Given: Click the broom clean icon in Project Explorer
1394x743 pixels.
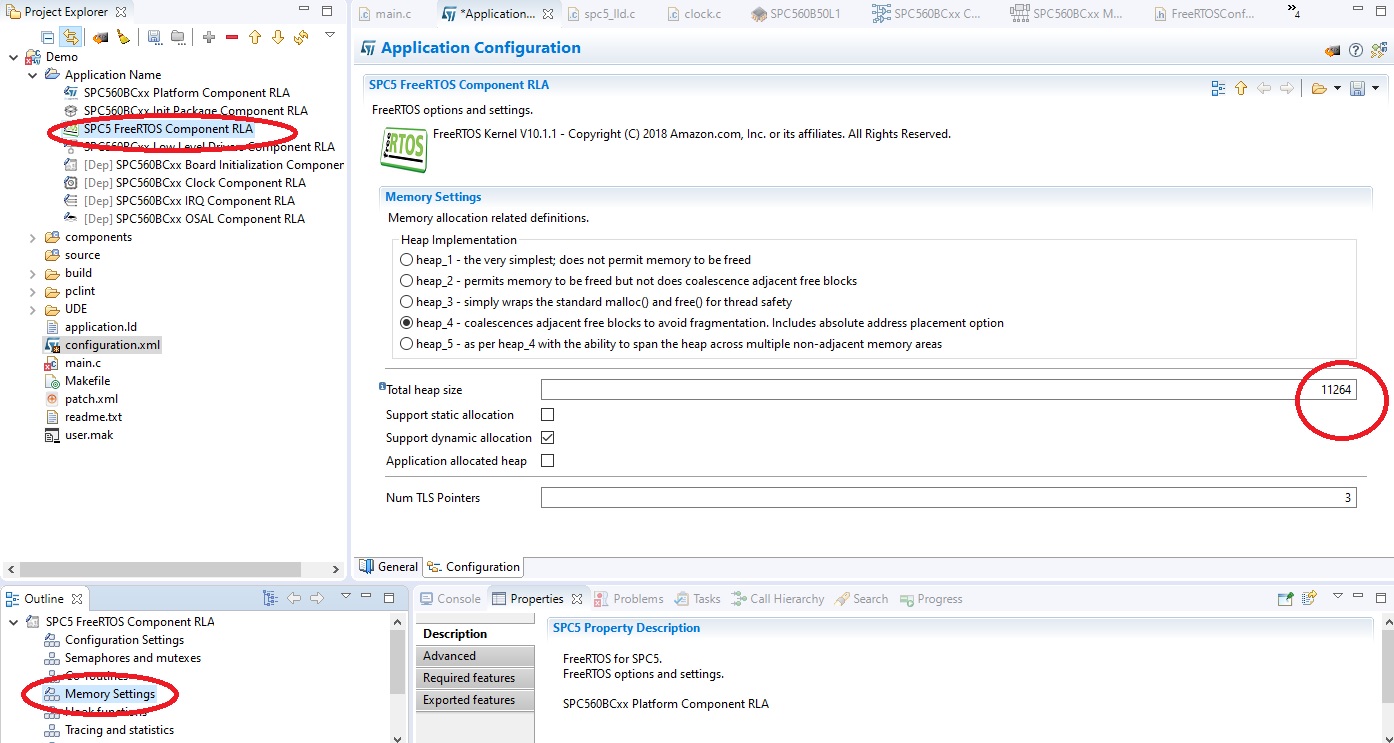Looking at the screenshot, I should point(123,37).
